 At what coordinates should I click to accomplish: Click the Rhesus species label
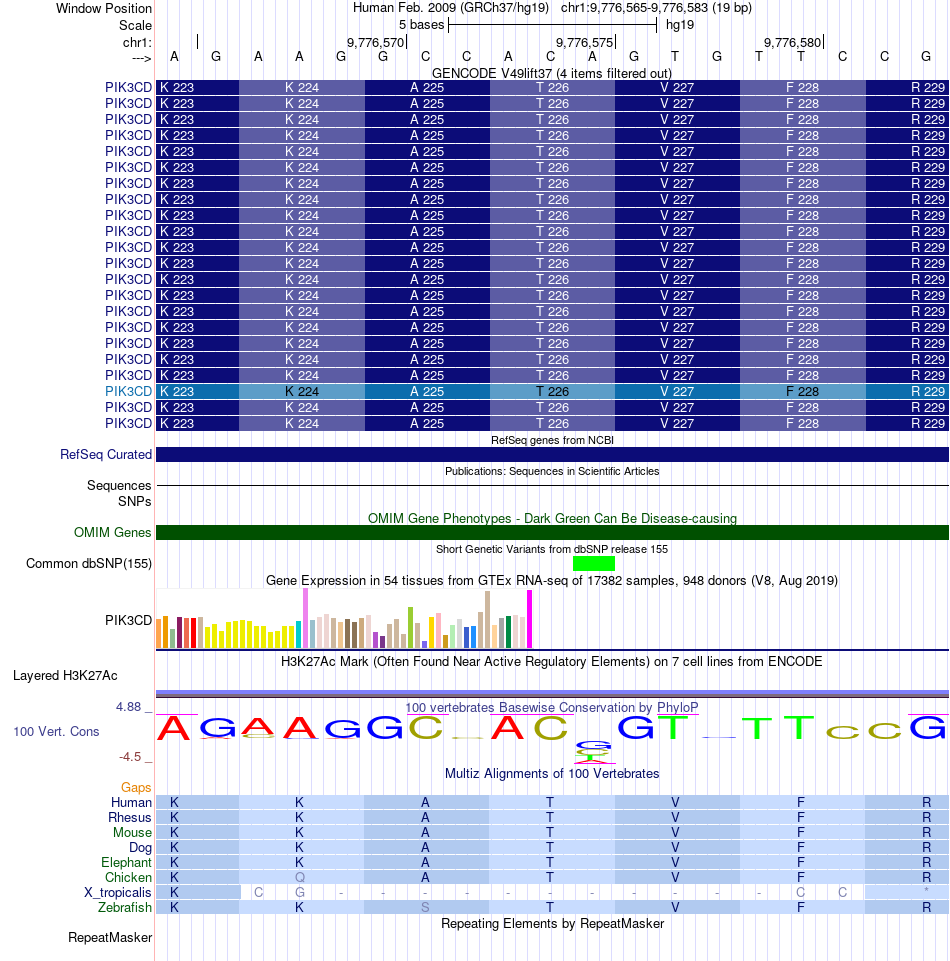129,818
